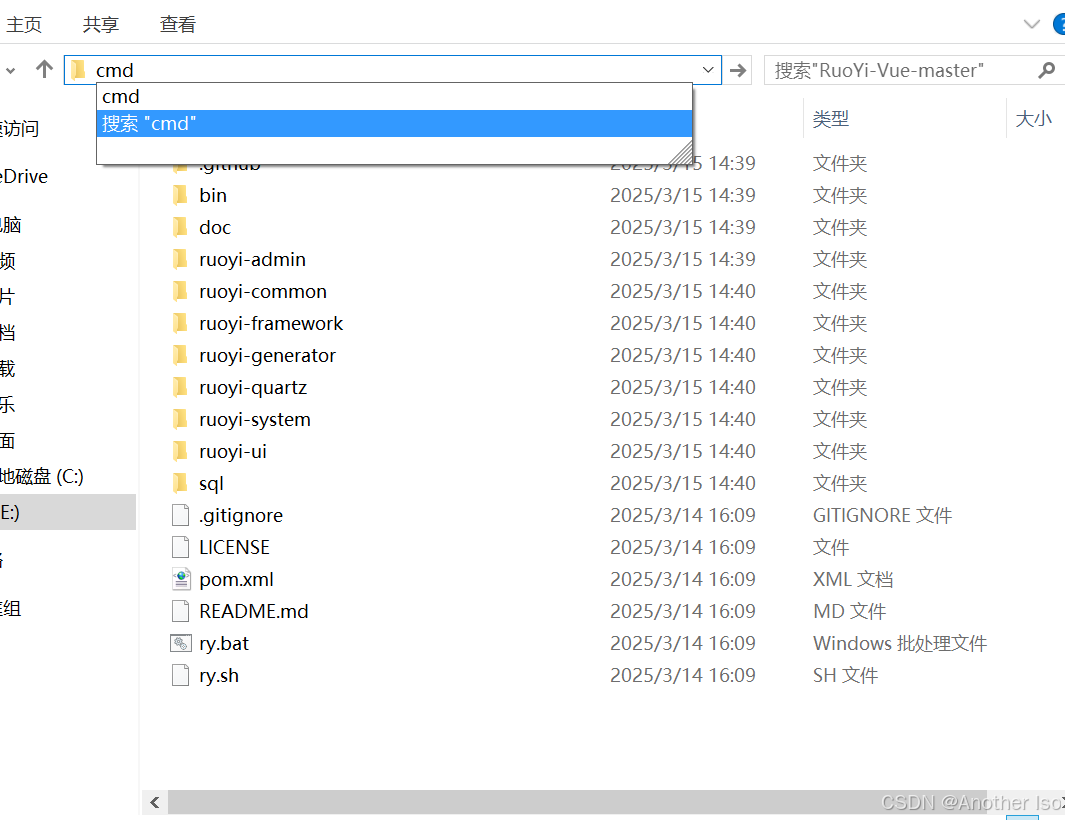Click the GITIGNORE 文件 type cell

pyautogui.click(x=882, y=516)
